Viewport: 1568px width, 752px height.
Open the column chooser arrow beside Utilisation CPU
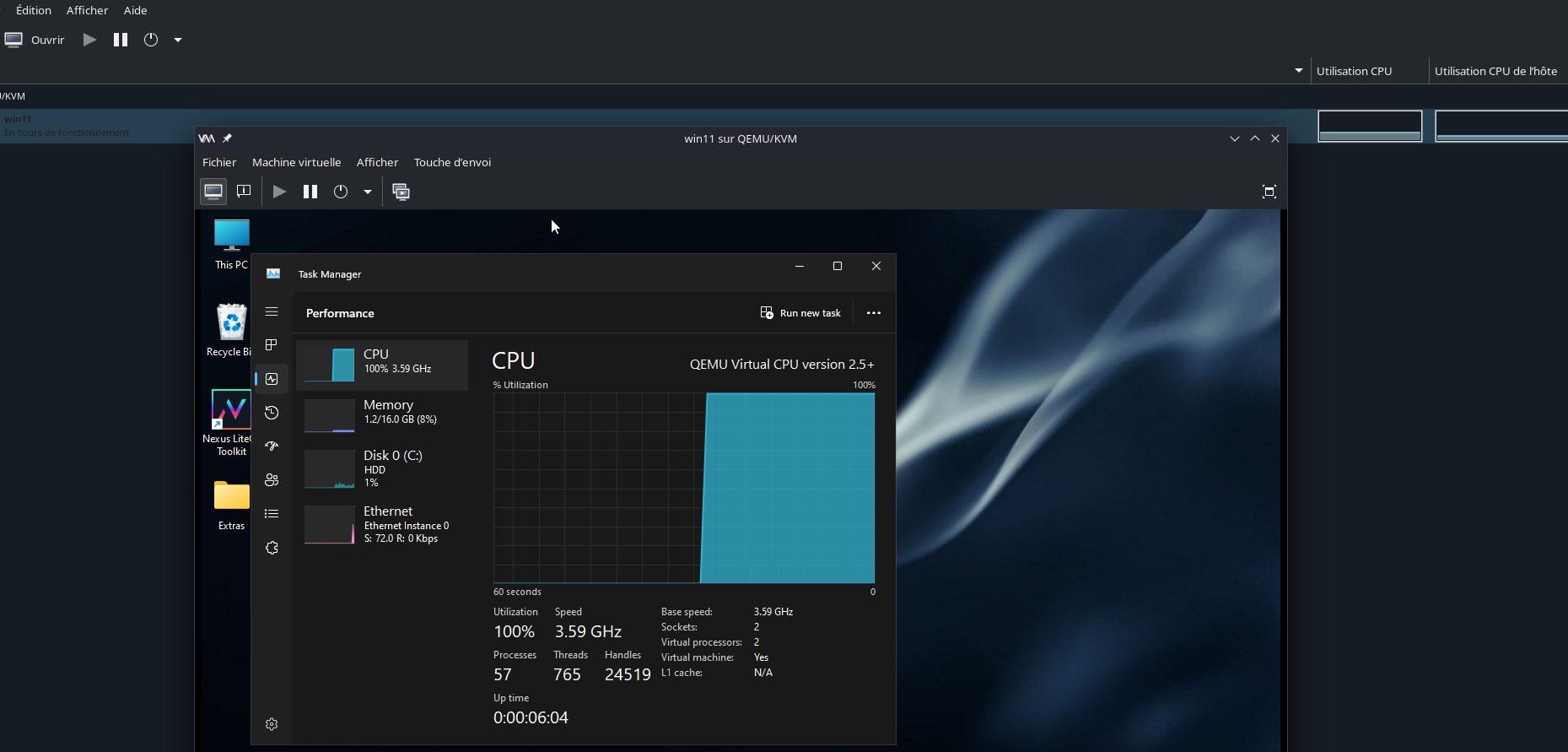pos(1299,71)
